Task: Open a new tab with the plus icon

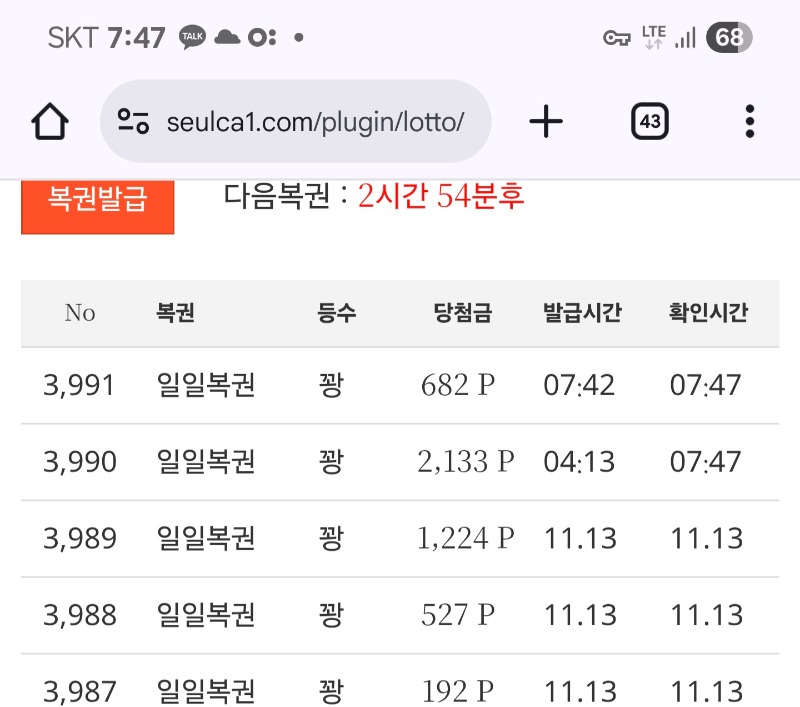Action: tap(545, 119)
